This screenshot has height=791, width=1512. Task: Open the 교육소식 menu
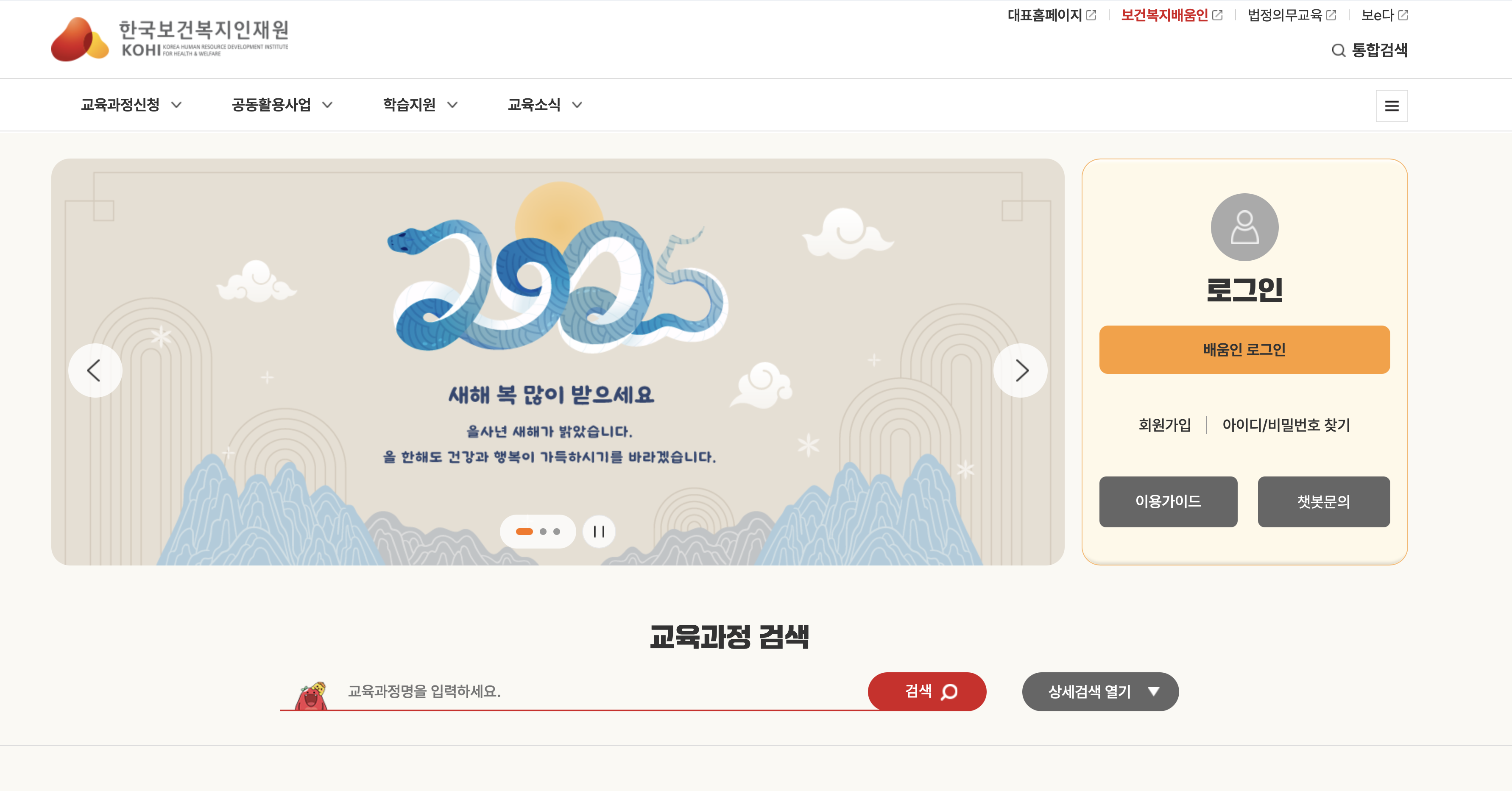(545, 105)
